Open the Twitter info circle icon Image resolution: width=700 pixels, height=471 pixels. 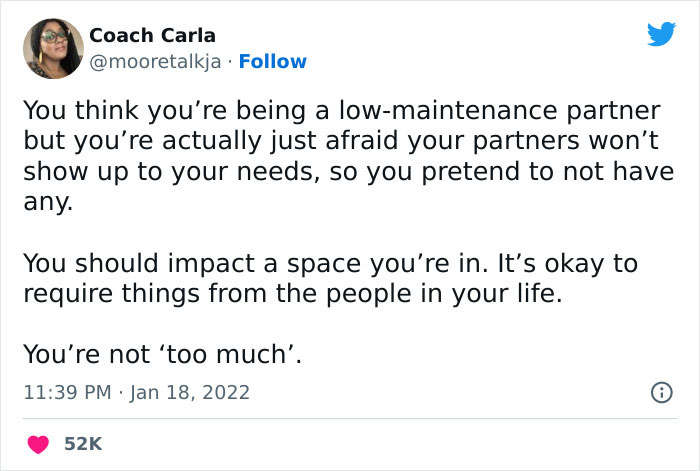(660, 393)
